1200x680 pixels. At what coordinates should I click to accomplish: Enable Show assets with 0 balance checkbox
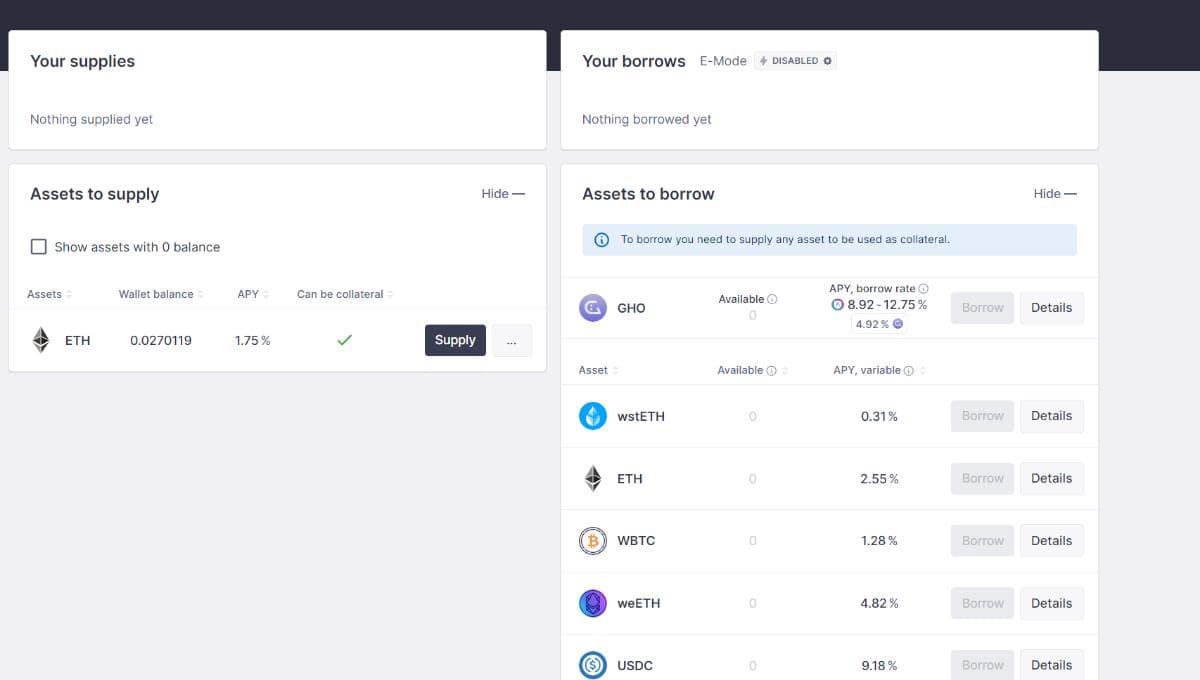coord(39,247)
